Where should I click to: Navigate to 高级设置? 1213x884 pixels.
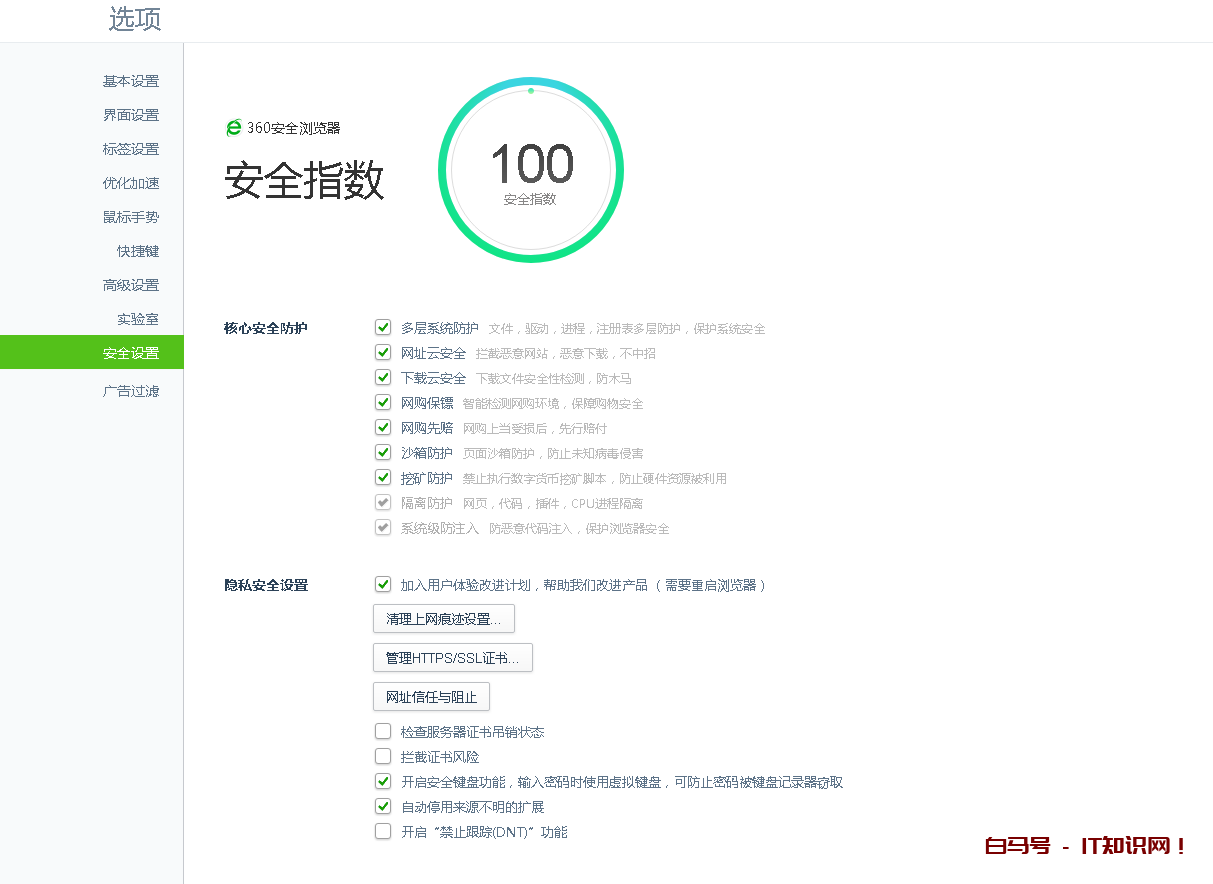tap(130, 285)
